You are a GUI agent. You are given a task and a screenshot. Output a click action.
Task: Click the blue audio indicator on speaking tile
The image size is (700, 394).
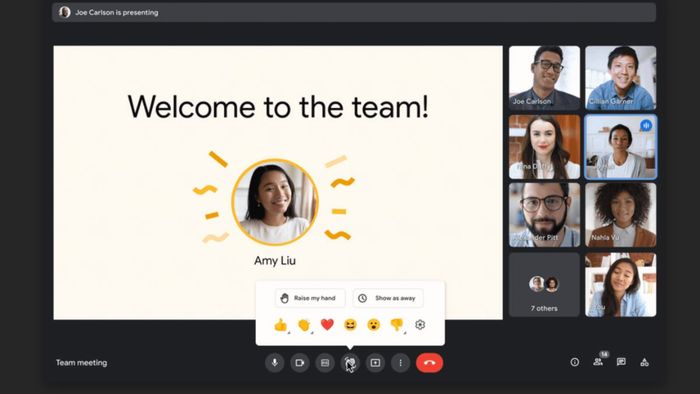pos(646,126)
